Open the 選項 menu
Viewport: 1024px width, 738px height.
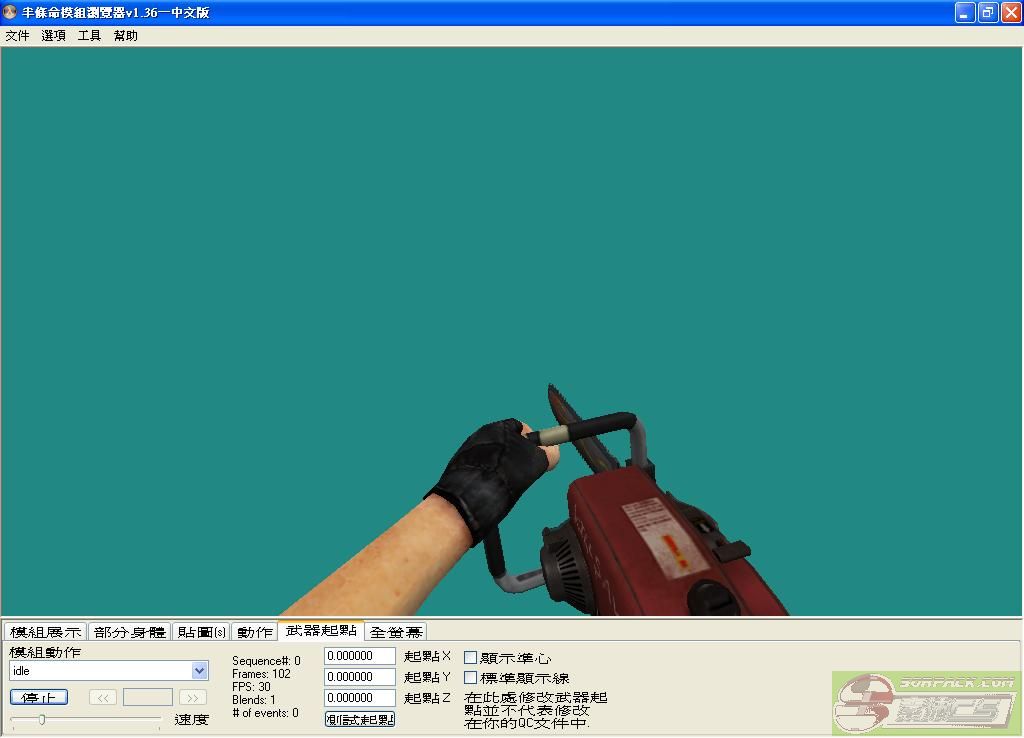click(54, 36)
